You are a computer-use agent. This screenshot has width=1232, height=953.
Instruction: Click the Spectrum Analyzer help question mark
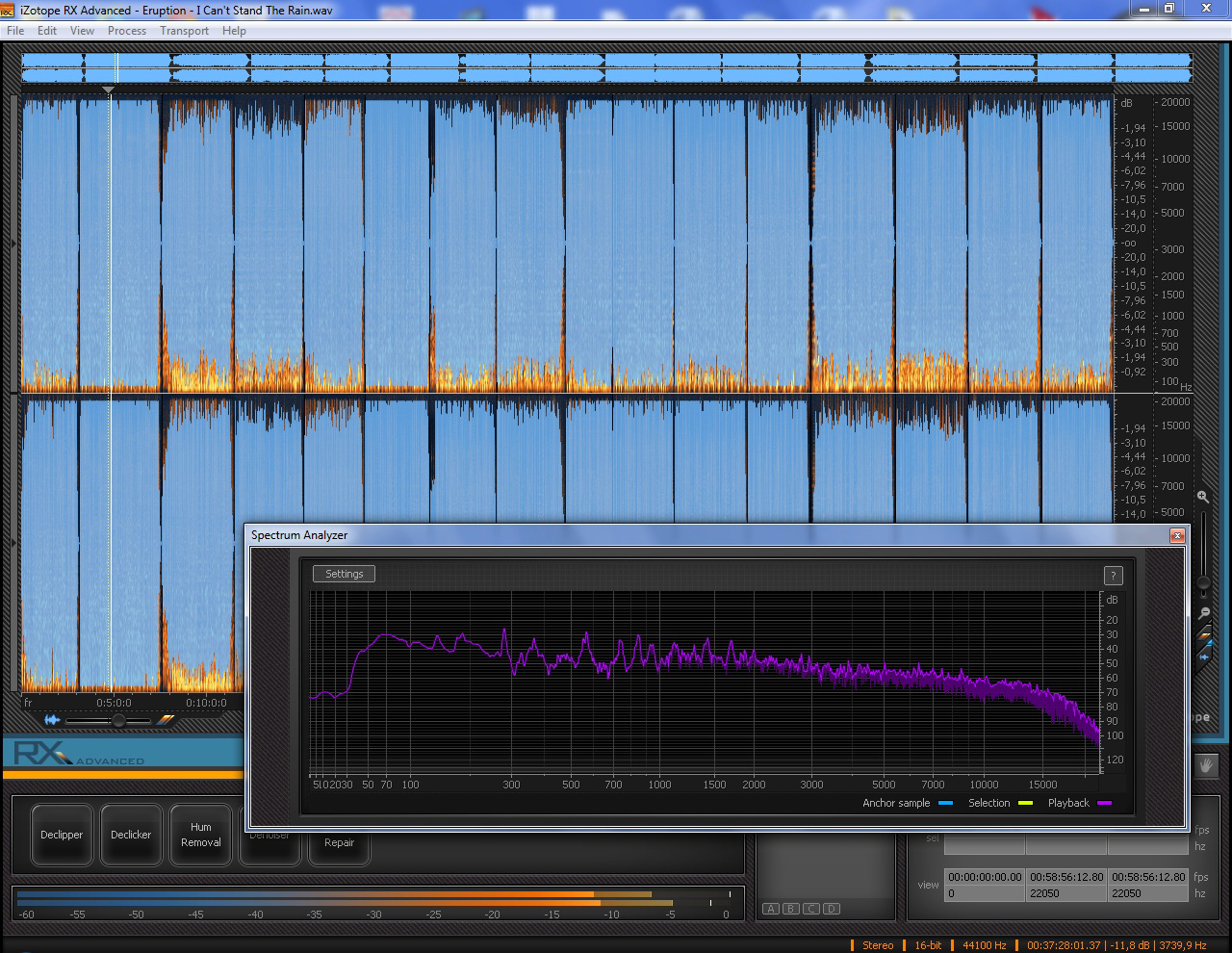[x=1113, y=576]
